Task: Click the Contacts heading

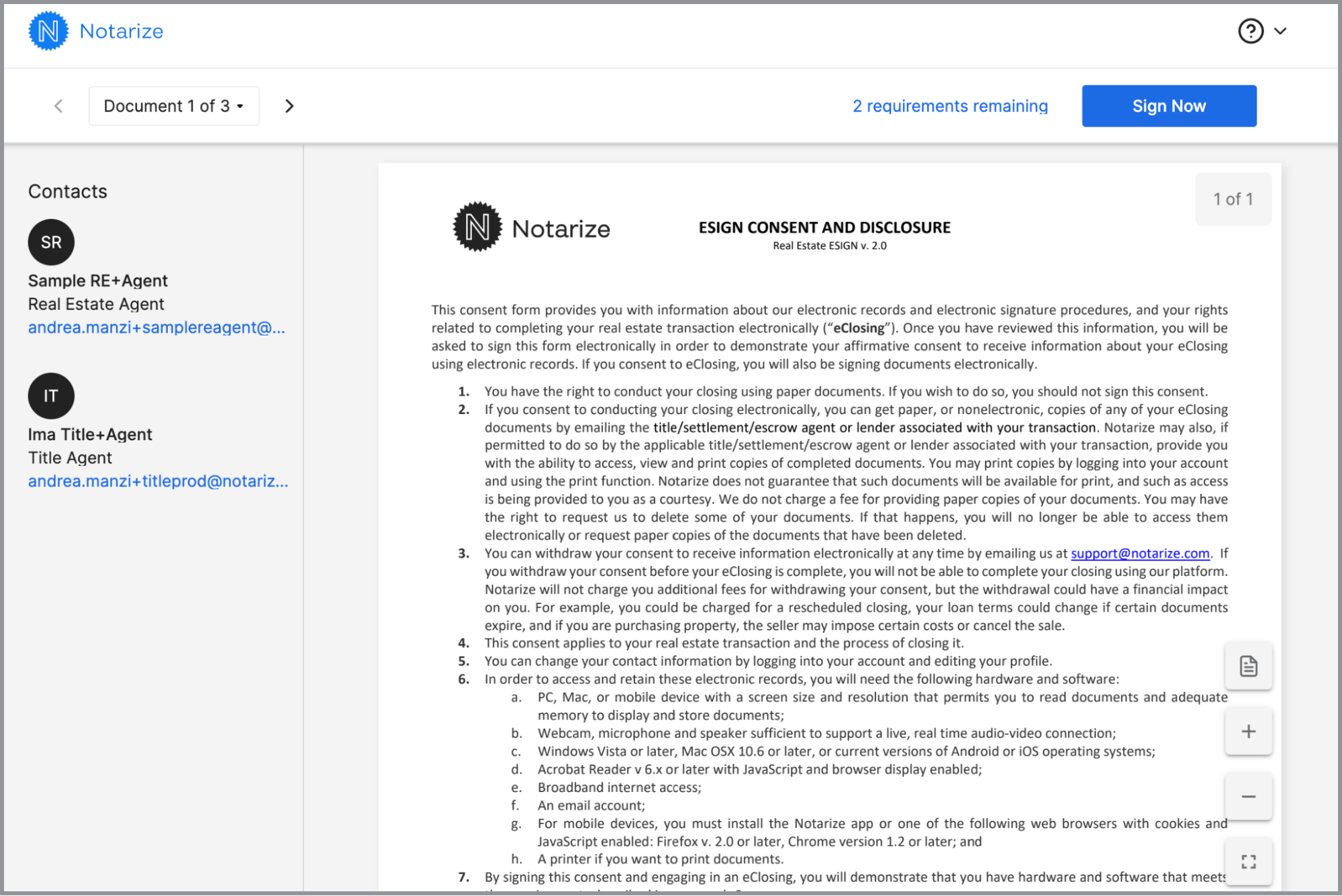Action: pyautogui.click(x=68, y=191)
